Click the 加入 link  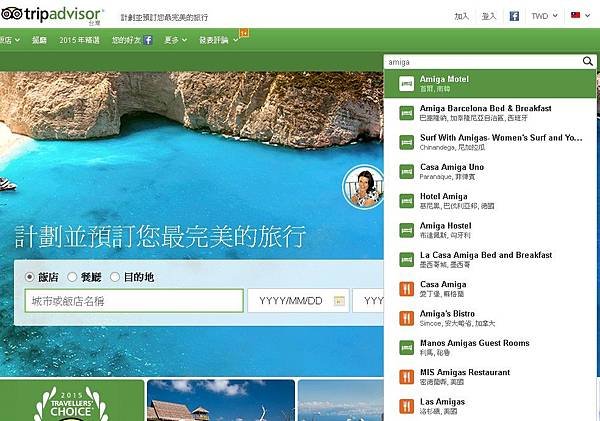click(x=461, y=16)
